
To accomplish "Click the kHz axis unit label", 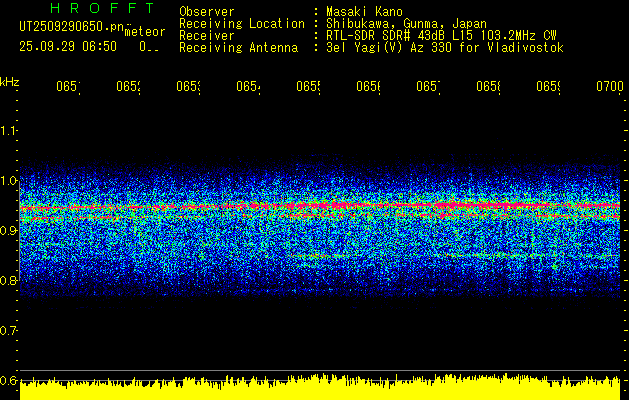I will [9, 82].
